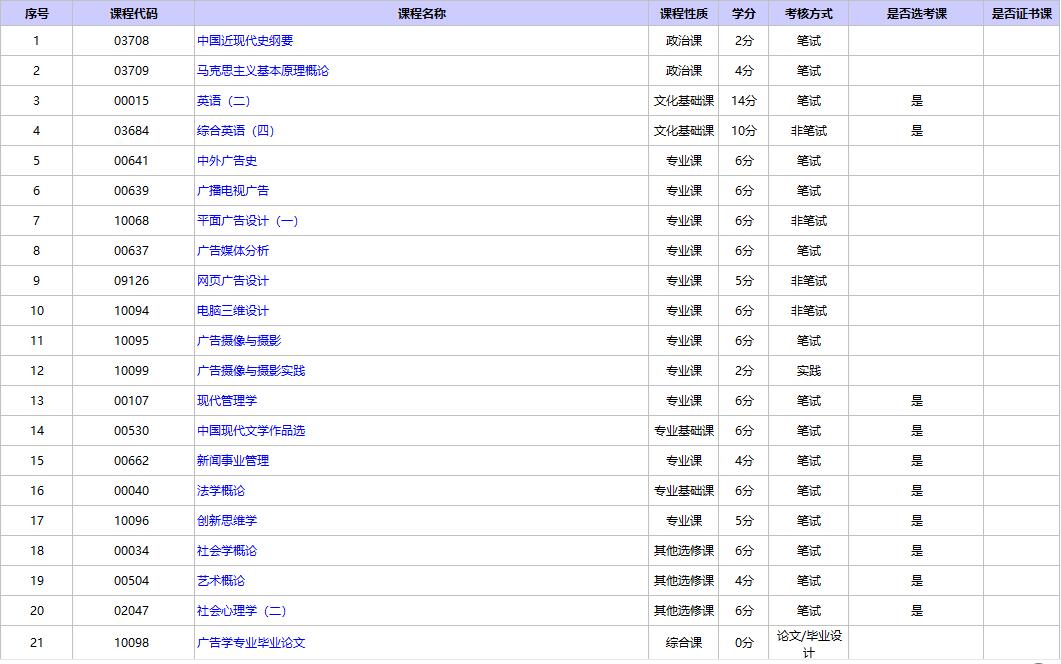
Task: Open the 中国近现代史纲要 course link
Action: pyautogui.click(x=245, y=41)
